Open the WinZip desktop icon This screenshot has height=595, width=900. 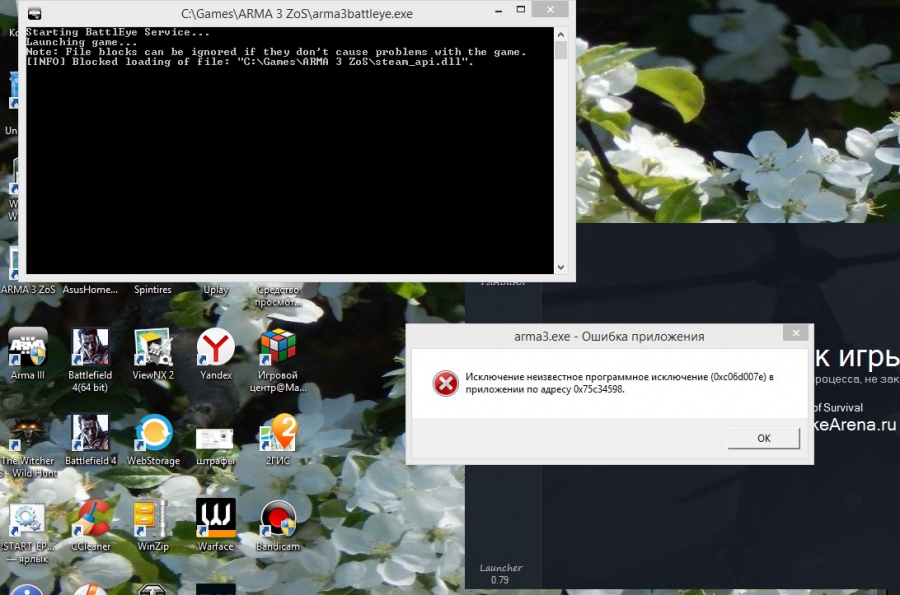pos(153,526)
